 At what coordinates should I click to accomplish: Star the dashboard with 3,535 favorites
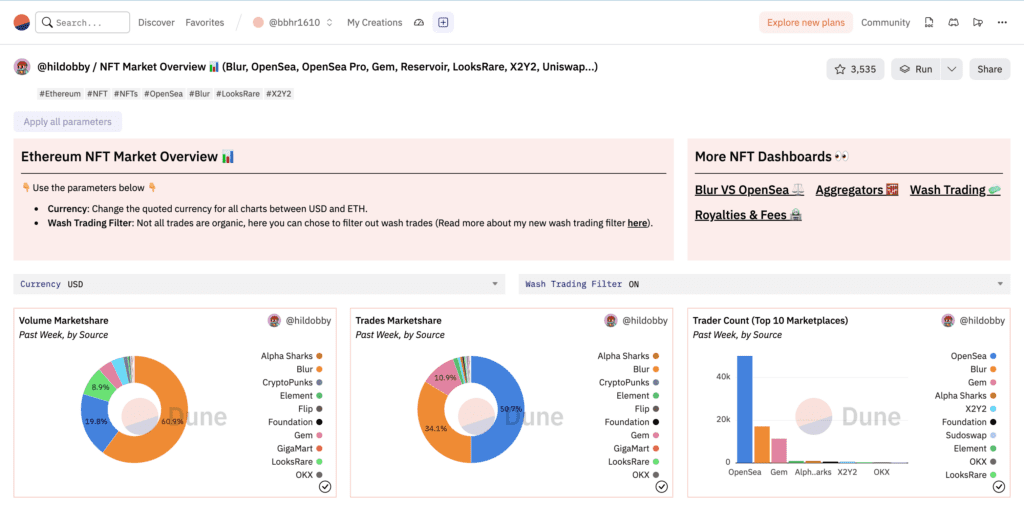pyautogui.click(x=856, y=69)
